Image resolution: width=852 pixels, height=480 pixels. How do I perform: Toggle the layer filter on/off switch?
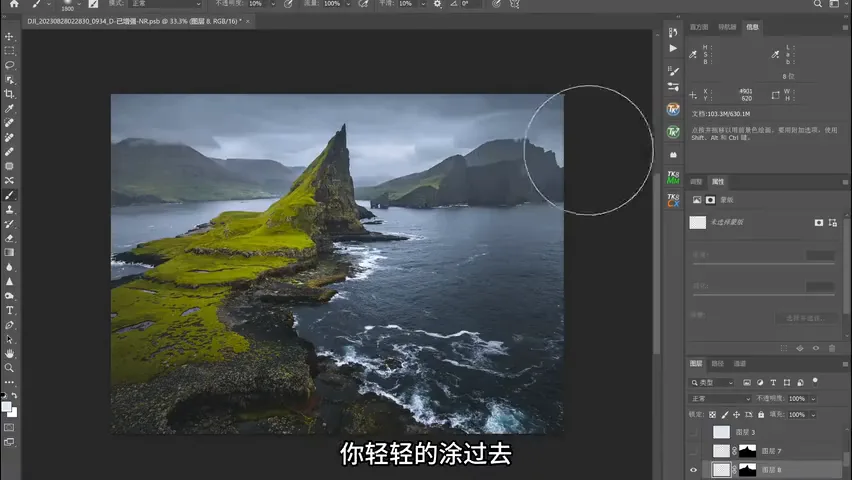pos(815,382)
